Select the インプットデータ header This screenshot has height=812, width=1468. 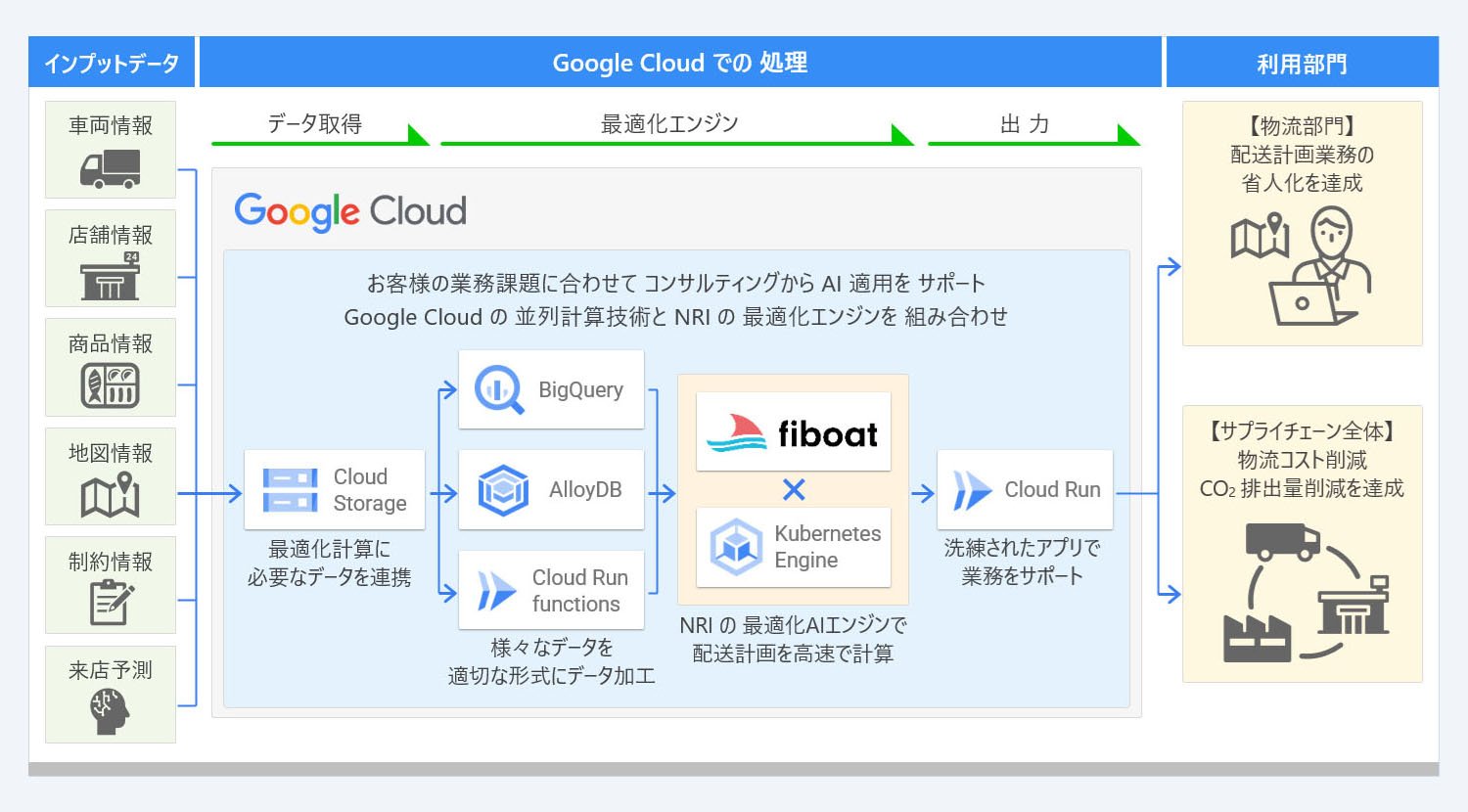coord(112,63)
